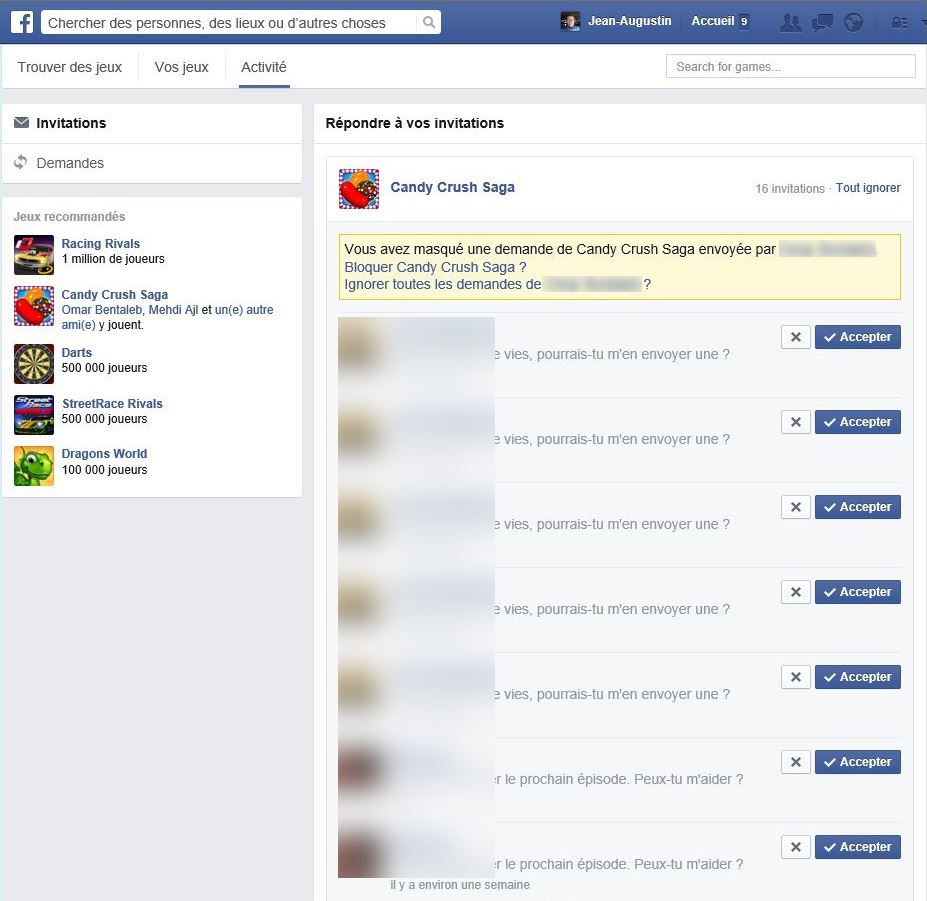Open the privacy shortcuts lock icon
This screenshot has height=901, width=927.
coord(899,23)
